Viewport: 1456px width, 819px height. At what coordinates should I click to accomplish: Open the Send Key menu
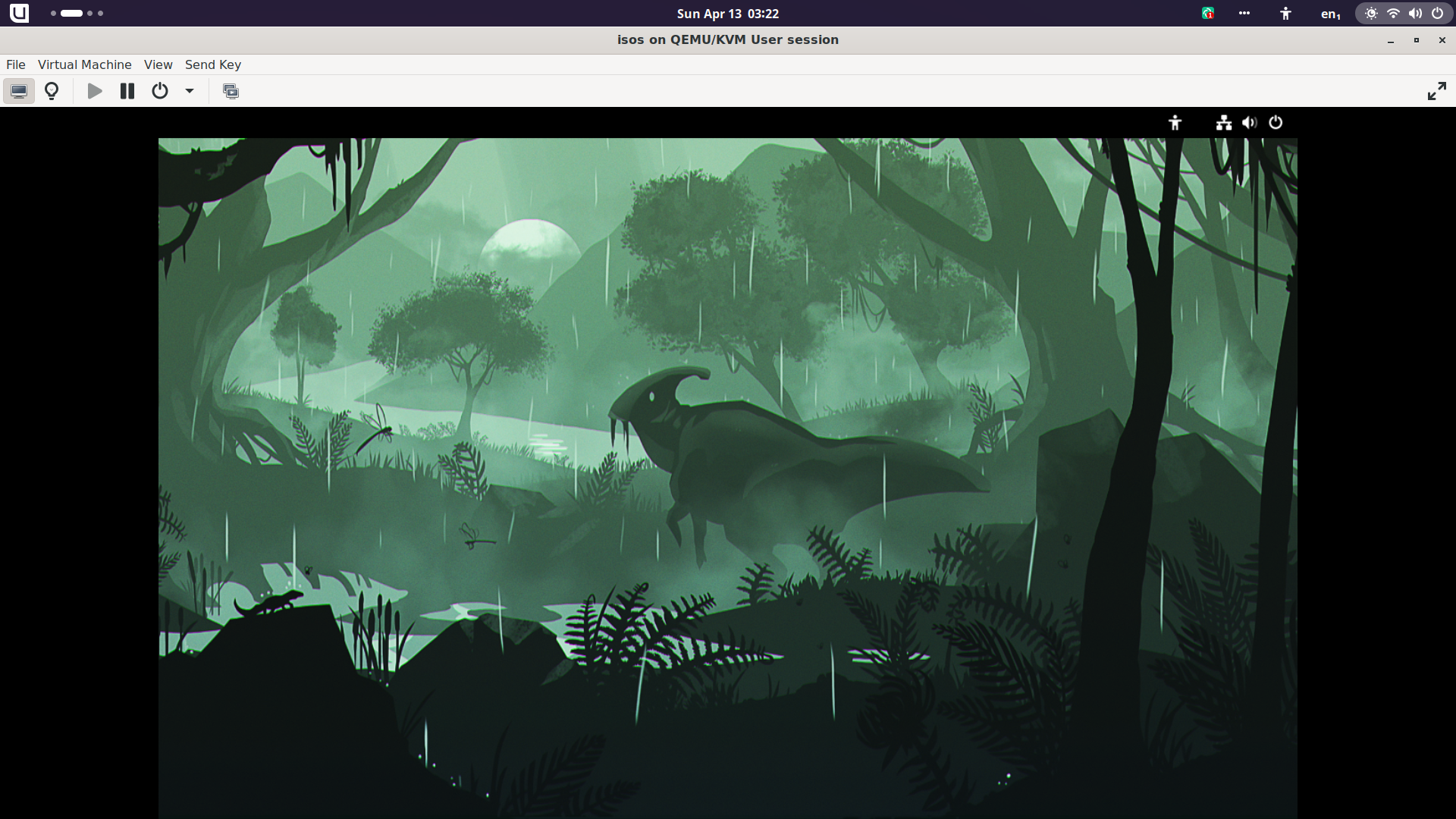(x=213, y=64)
